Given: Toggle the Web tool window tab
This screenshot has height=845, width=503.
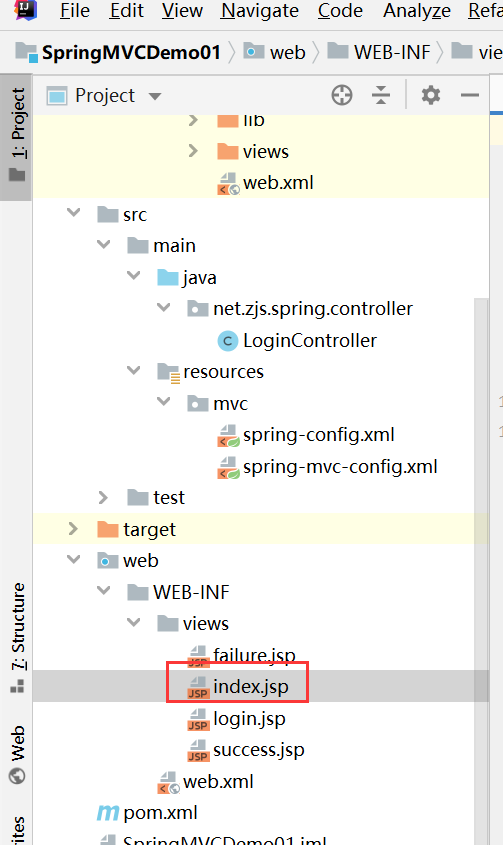Looking at the screenshot, I should click(x=17, y=753).
